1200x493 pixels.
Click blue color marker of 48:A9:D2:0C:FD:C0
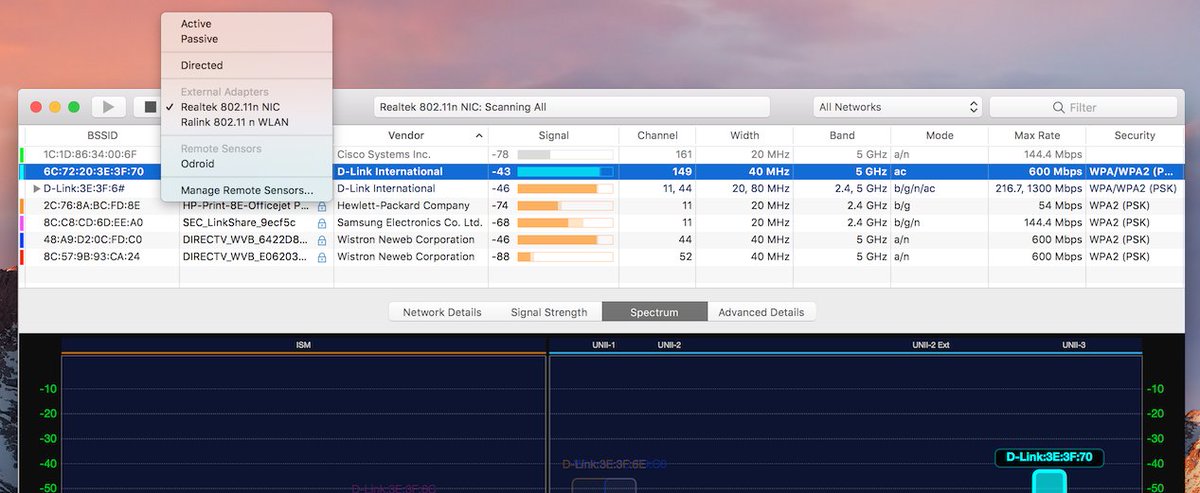pos(22,240)
